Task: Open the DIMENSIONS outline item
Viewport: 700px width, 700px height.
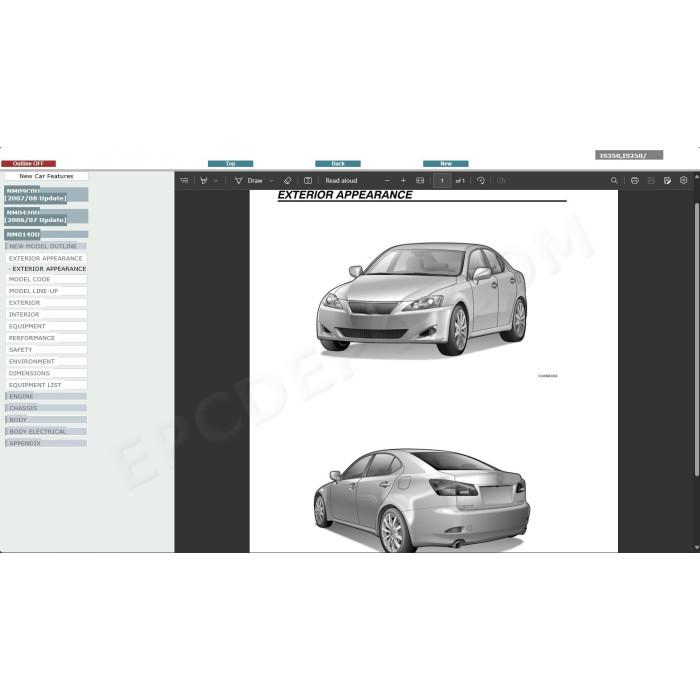Action: point(46,373)
